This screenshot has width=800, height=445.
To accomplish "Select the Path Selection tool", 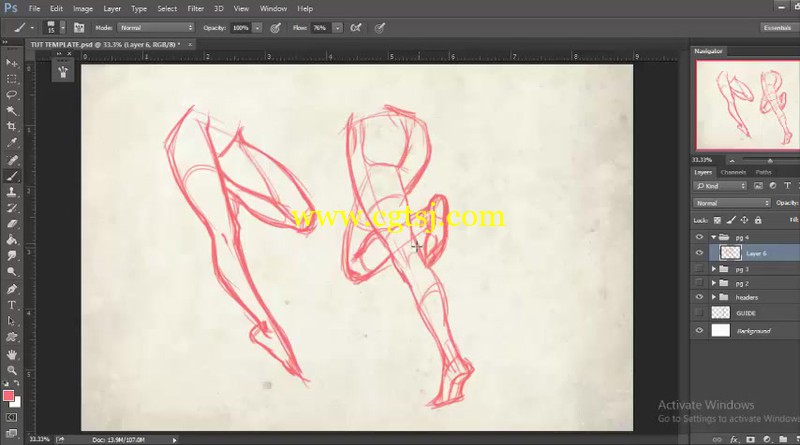I will (11, 321).
